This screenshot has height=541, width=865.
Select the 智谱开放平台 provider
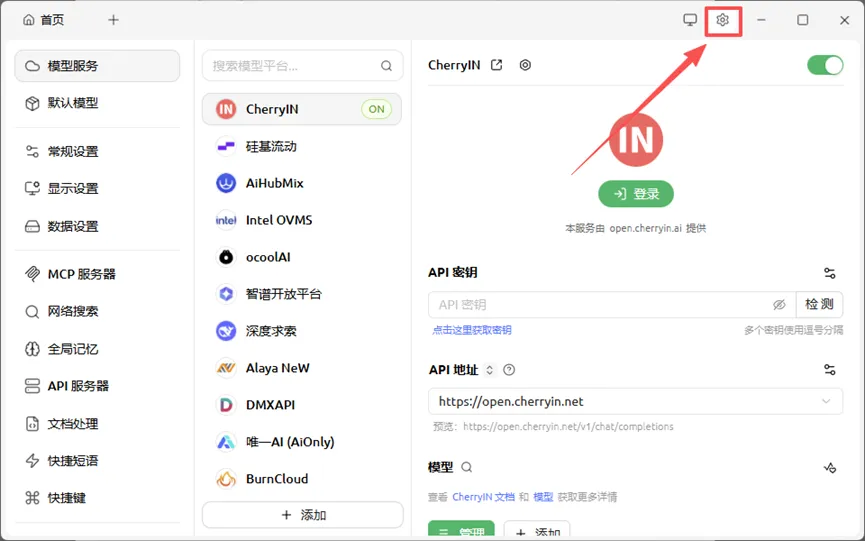click(x=302, y=294)
